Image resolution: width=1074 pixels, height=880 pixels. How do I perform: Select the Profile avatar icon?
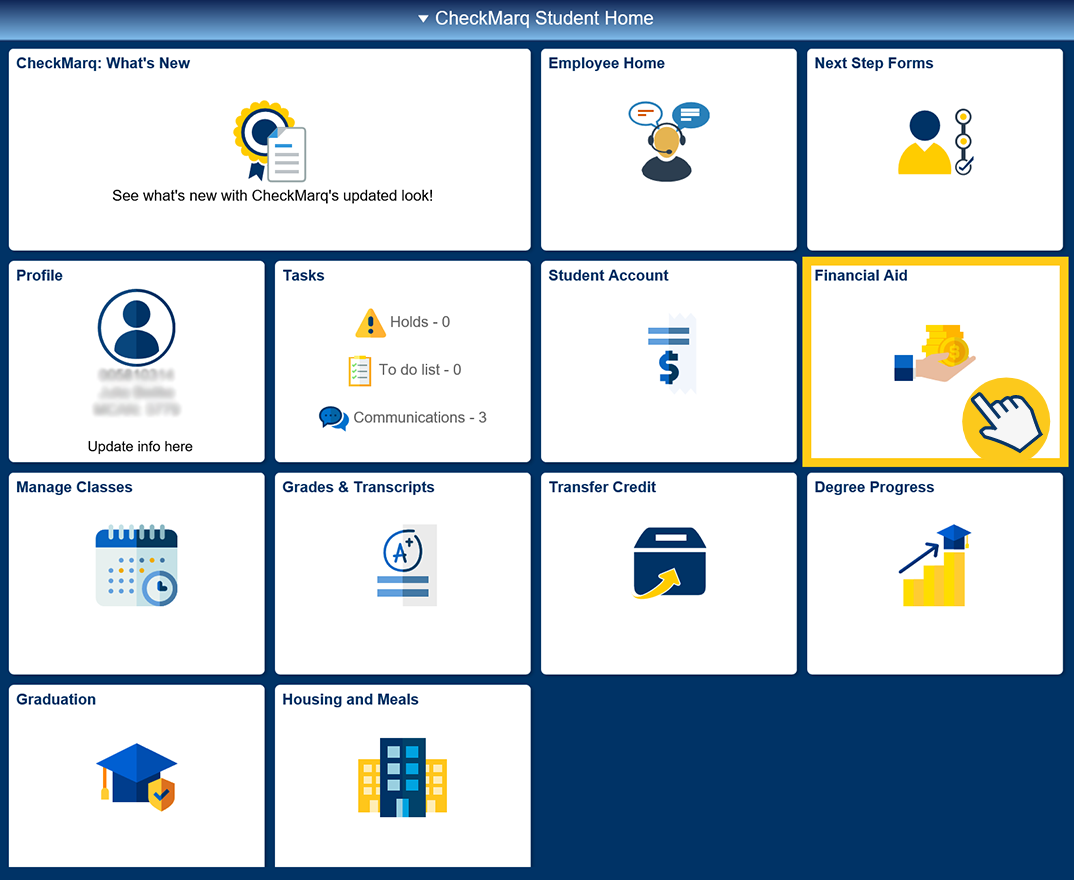(x=136, y=328)
